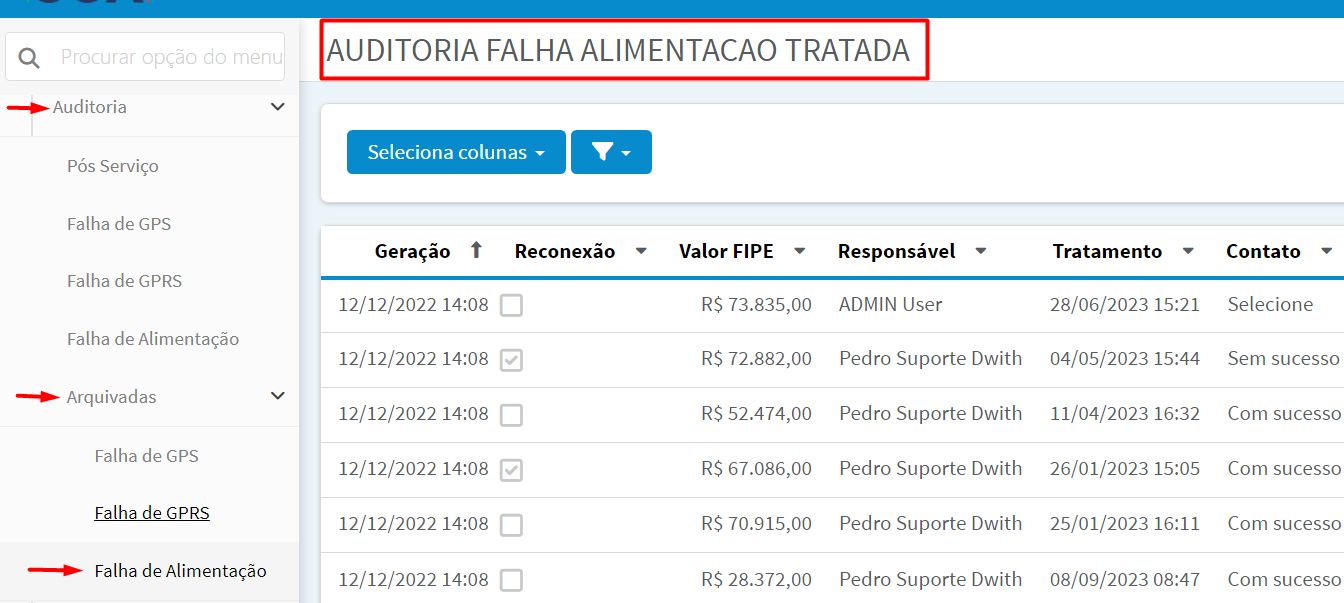Open the Responsável column filter arrow
The height and width of the screenshot is (603, 1344).
981,251
